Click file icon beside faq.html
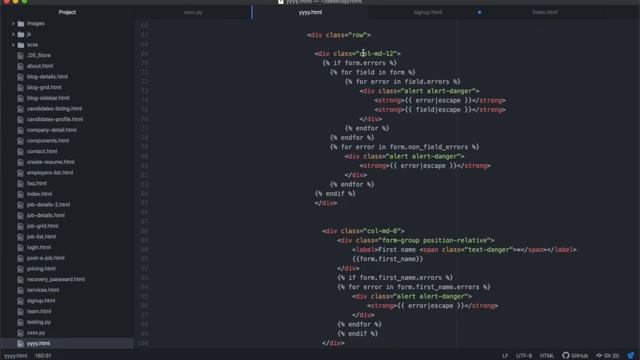Screen dimensions: 640x360 click(20, 183)
